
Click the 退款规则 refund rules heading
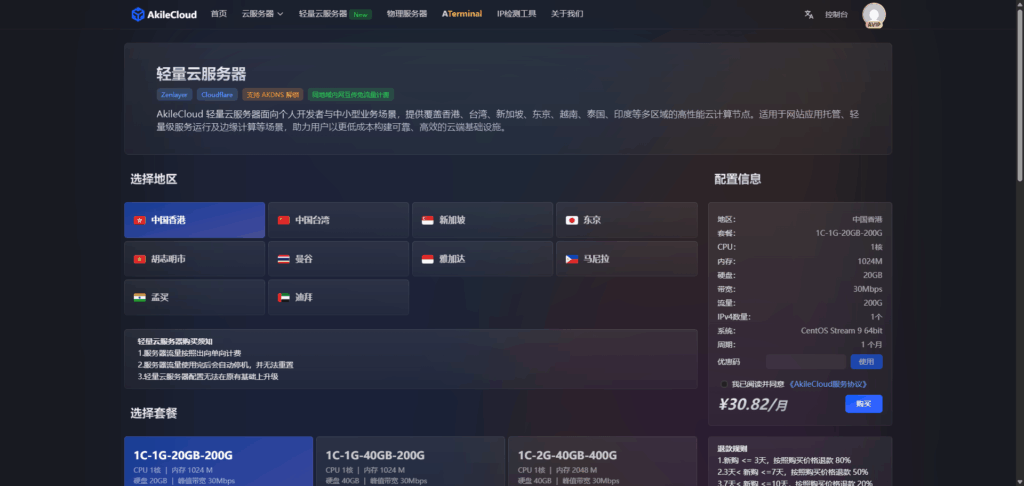coord(731,449)
